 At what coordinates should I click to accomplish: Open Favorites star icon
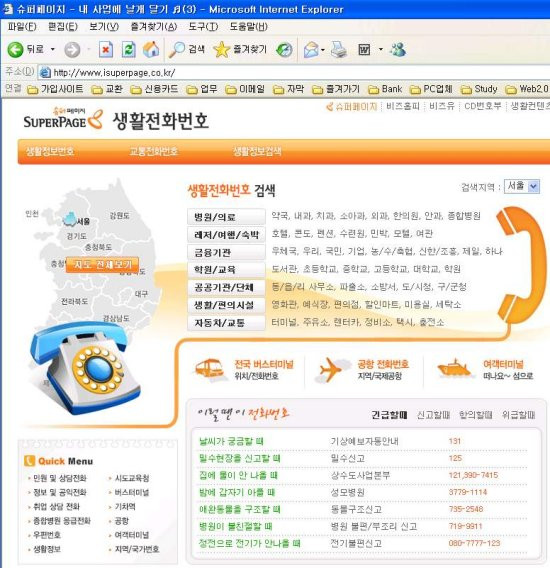(221, 50)
